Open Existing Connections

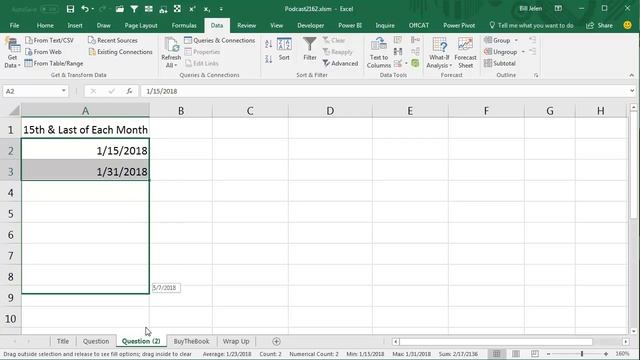pyautogui.click(x=120, y=52)
